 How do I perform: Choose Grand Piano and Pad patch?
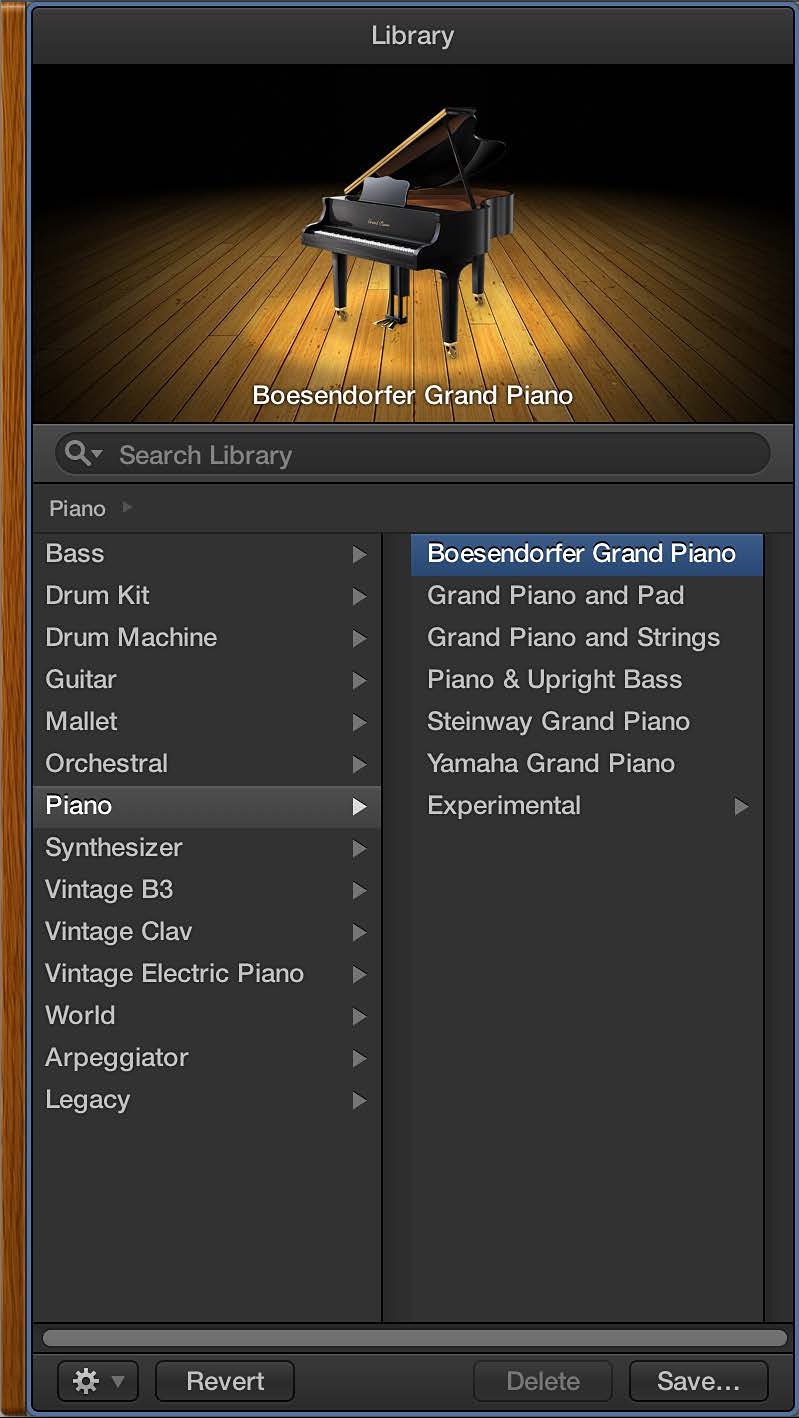tap(587, 596)
